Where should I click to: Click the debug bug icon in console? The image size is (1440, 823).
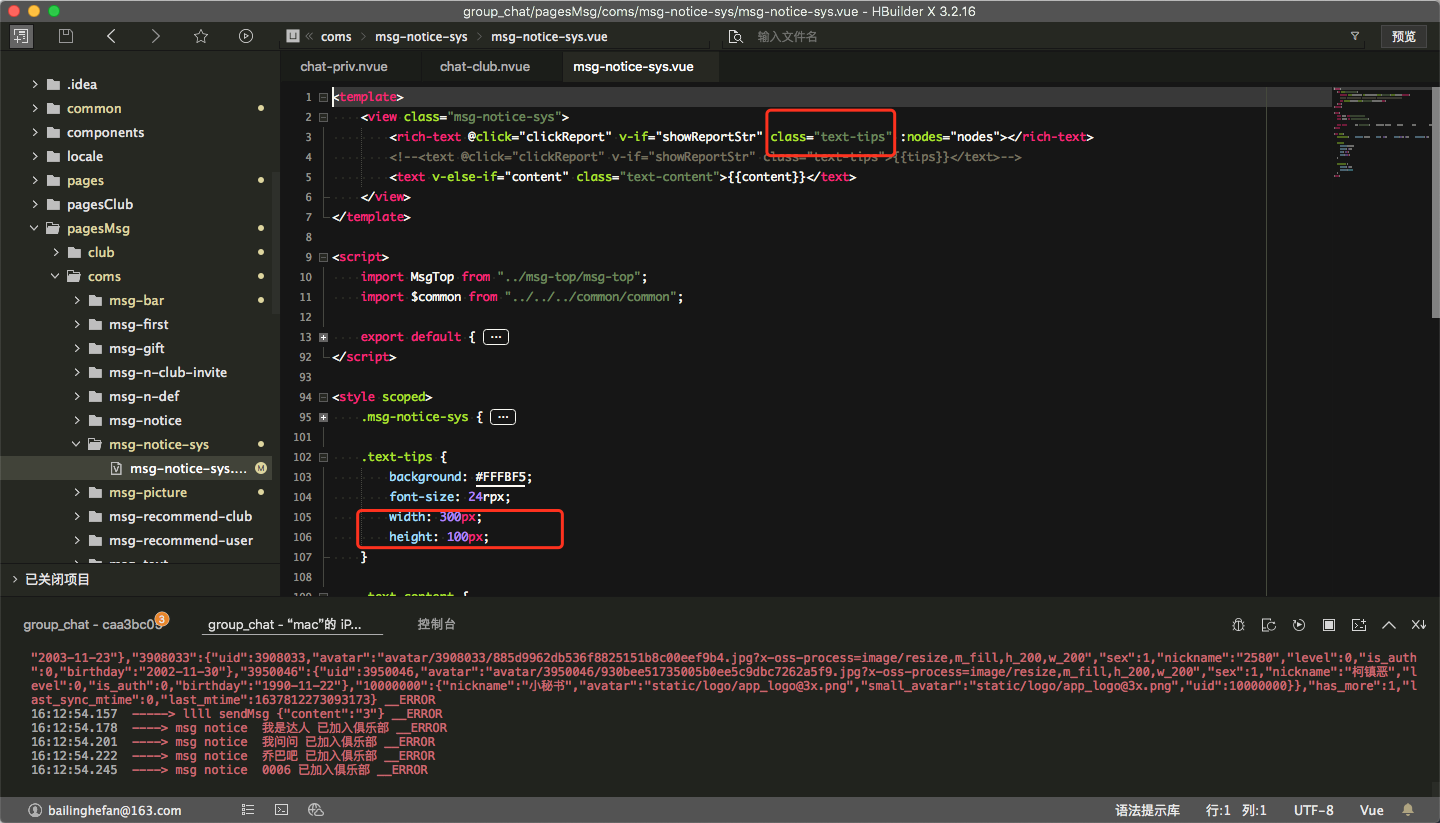pyautogui.click(x=1238, y=625)
